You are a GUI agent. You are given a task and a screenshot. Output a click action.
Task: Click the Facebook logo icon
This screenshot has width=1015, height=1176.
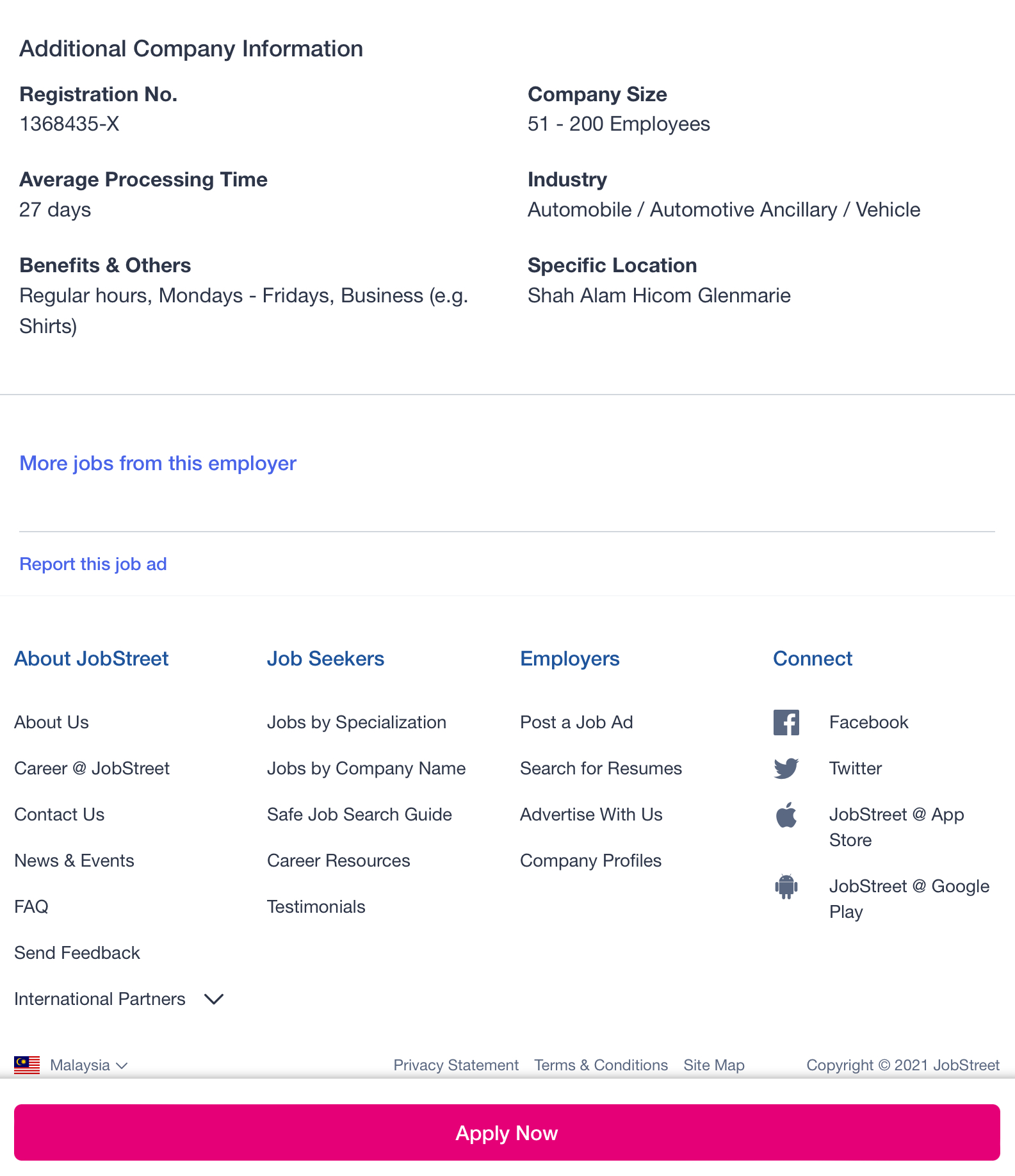[x=786, y=723]
